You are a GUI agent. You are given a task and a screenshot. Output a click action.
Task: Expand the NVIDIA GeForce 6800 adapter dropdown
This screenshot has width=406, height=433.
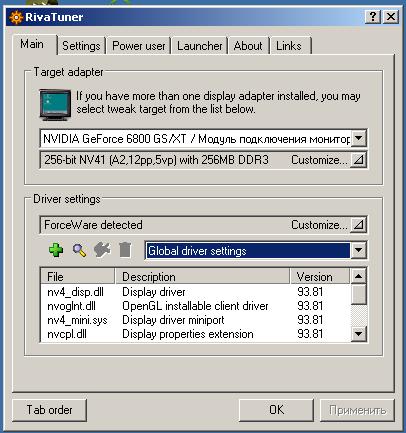tap(359, 138)
